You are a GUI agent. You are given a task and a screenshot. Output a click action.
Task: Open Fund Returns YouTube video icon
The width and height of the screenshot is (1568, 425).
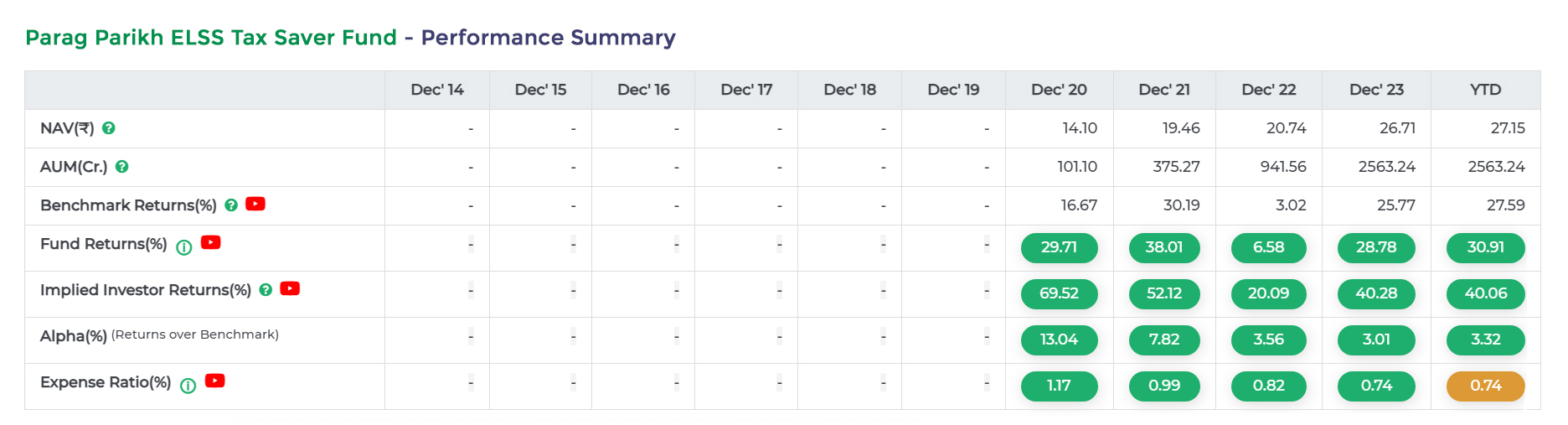coord(211,242)
